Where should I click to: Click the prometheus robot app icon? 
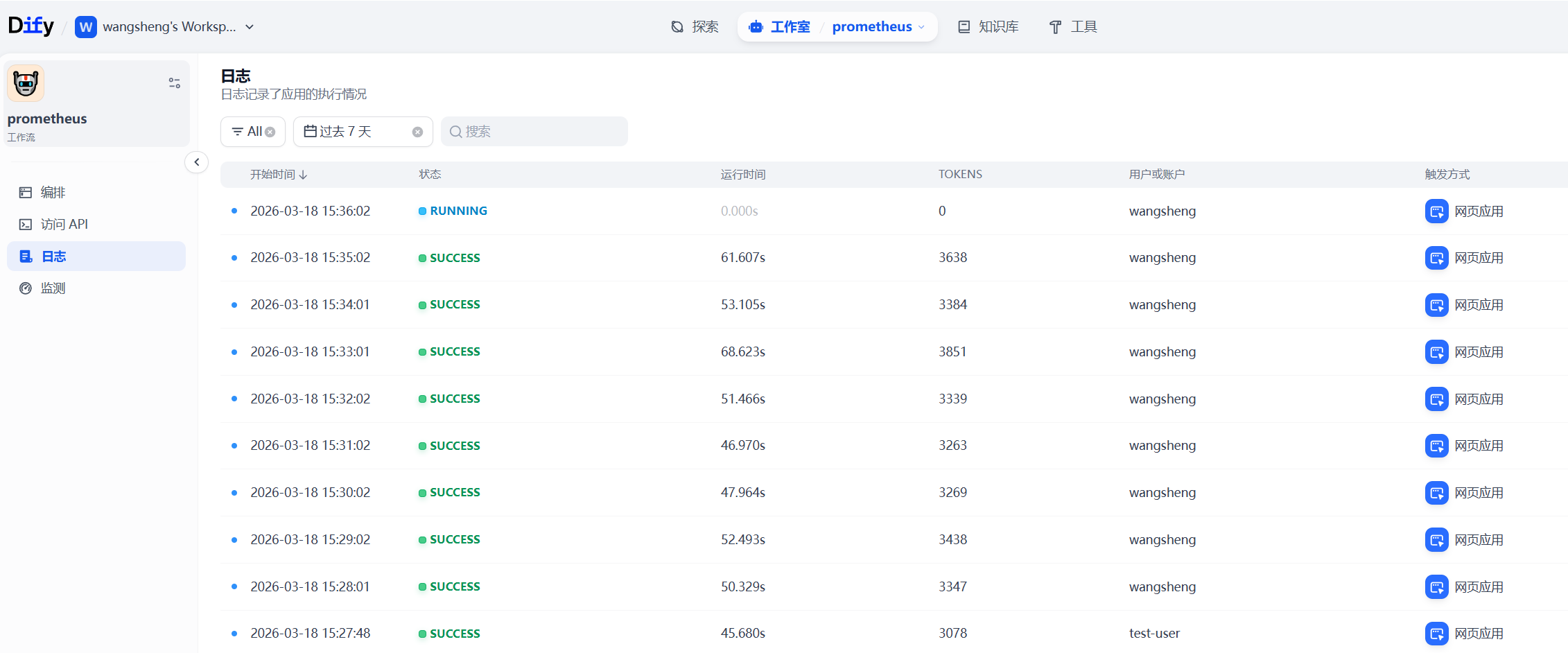(26, 83)
